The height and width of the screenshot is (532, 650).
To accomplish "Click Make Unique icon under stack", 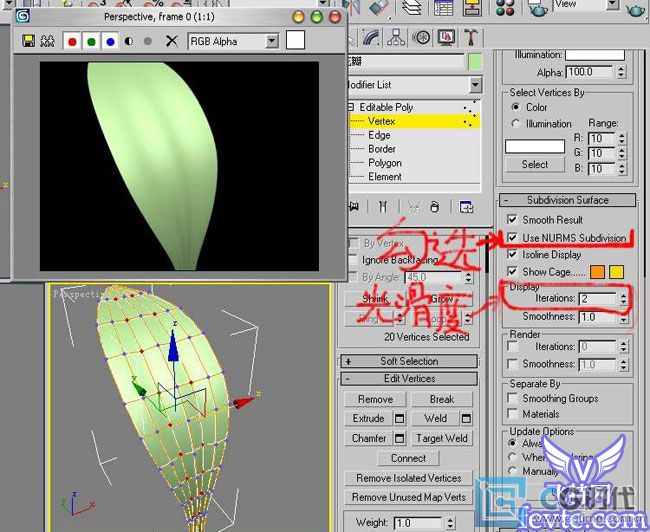I will [414, 206].
